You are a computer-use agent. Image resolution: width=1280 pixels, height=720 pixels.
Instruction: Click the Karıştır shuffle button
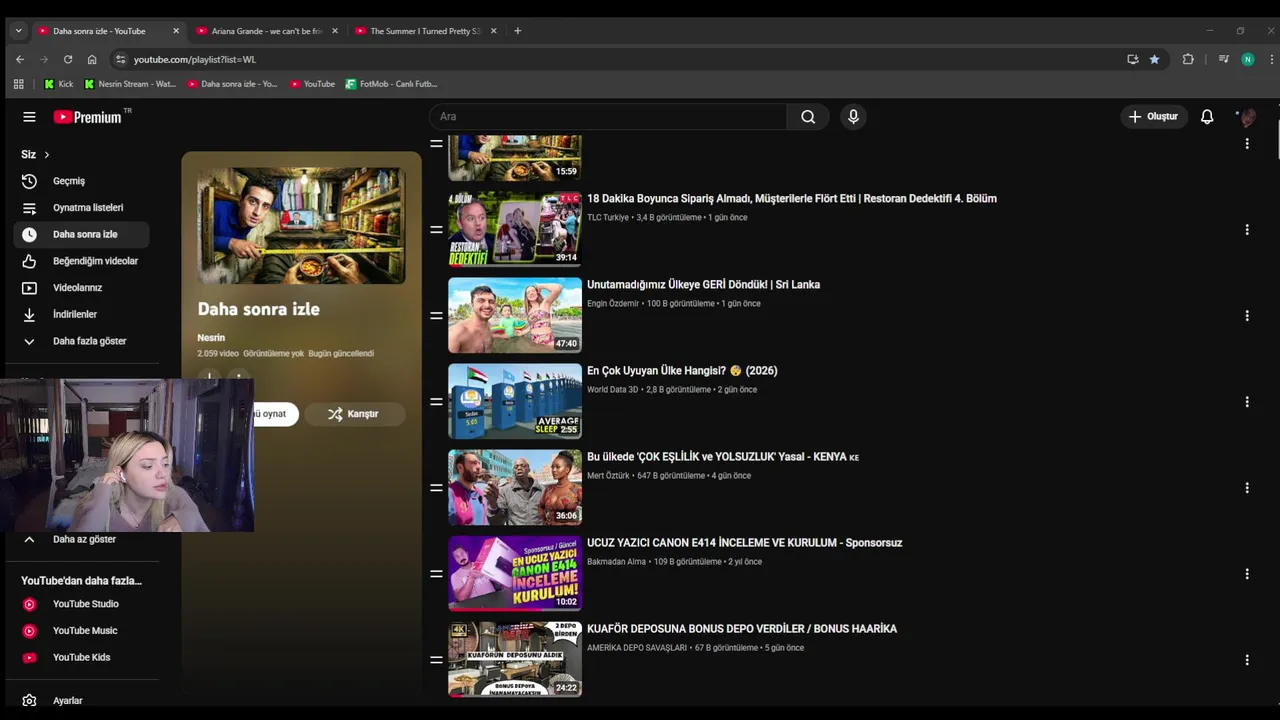[x=354, y=414]
